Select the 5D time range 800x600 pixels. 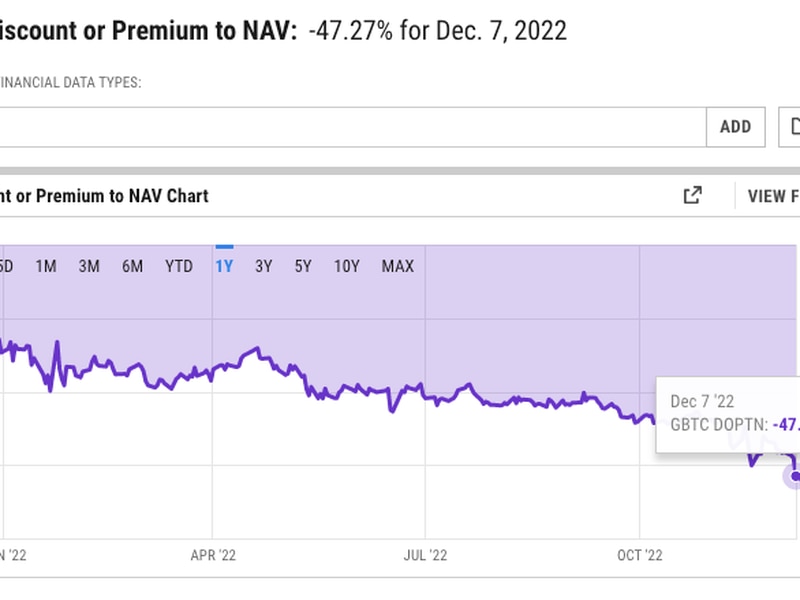click(5, 266)
